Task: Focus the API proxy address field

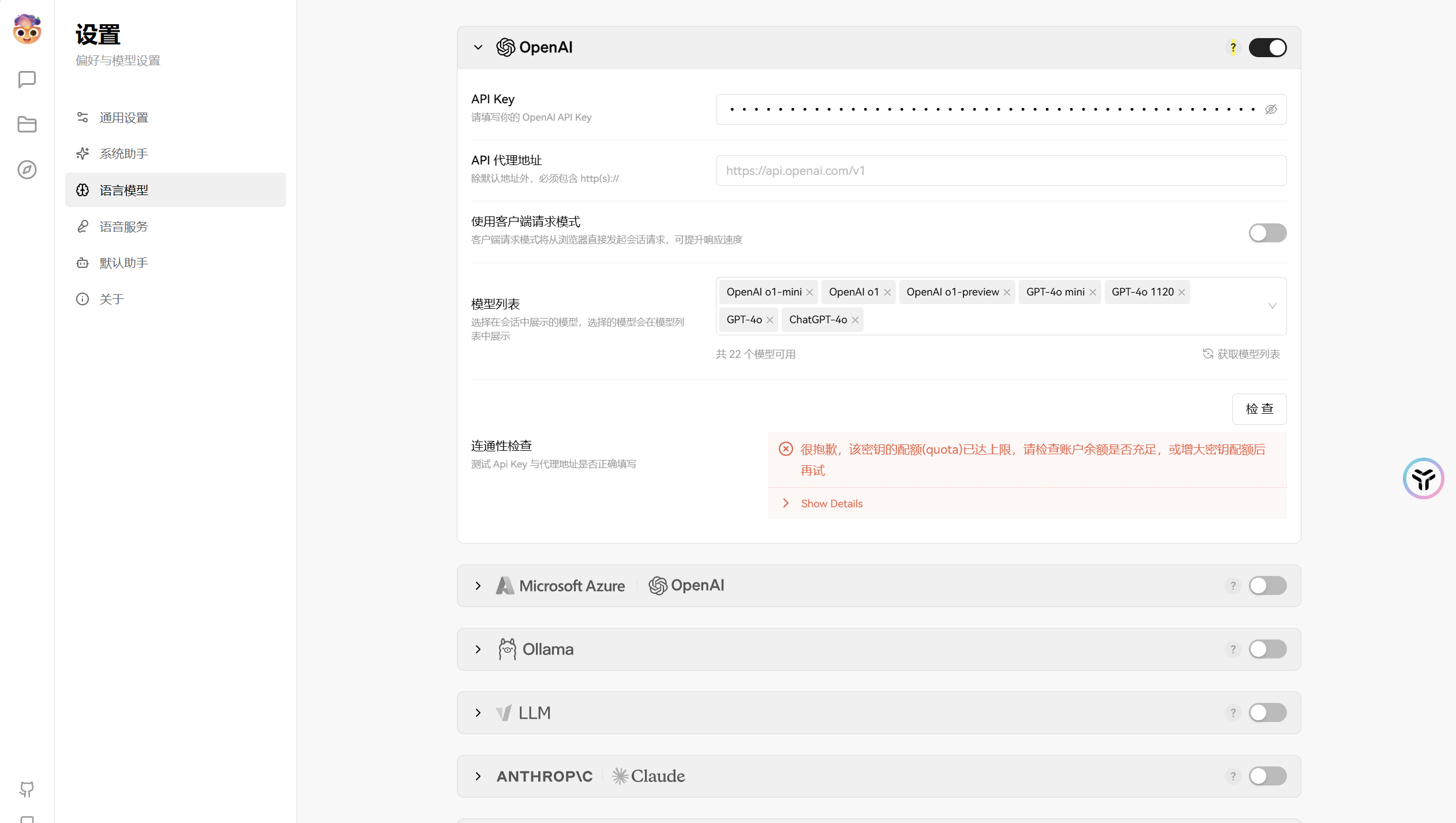Action: 1001,171
